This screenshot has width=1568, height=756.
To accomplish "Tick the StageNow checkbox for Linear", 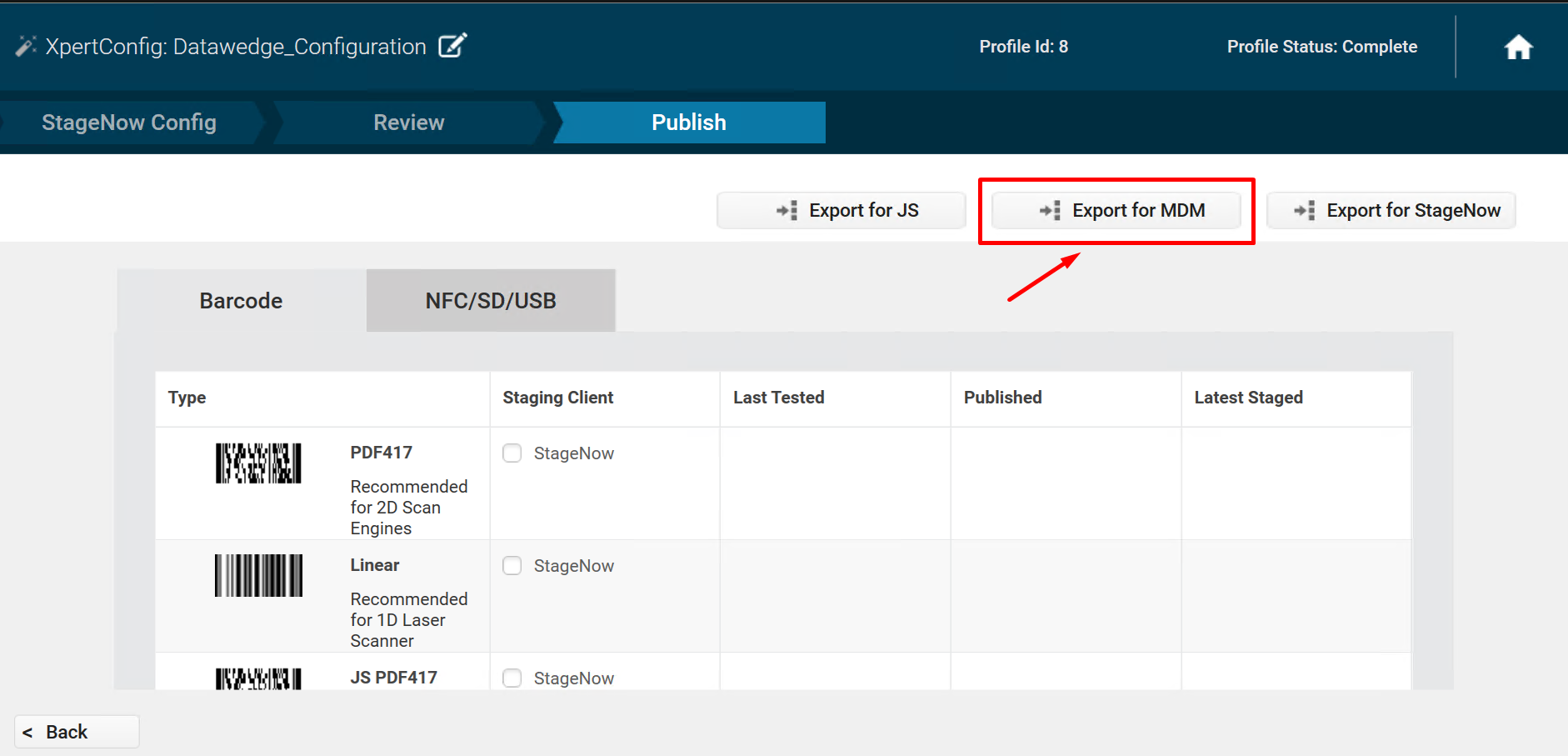I will click(512, 566).
